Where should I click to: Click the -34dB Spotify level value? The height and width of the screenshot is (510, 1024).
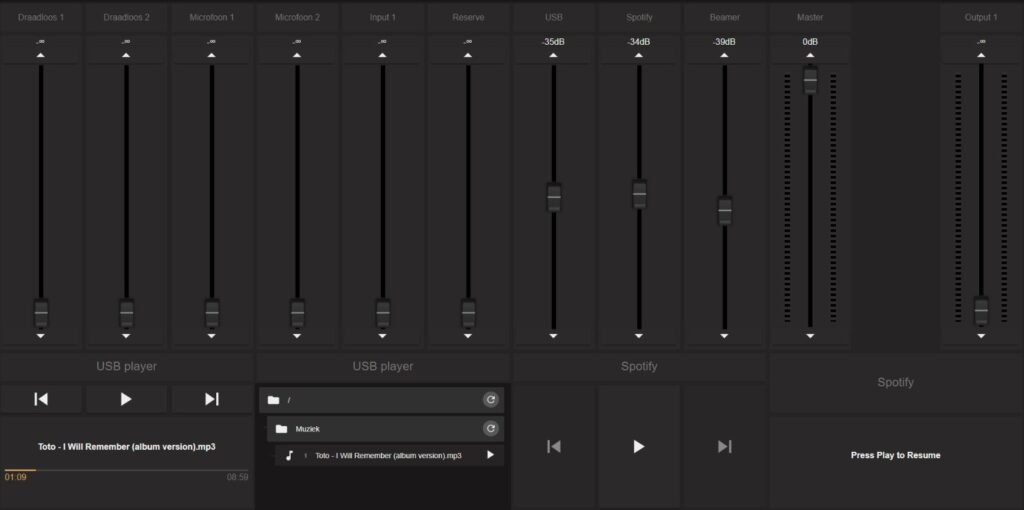pyautogui.click(x=639, y=42)
